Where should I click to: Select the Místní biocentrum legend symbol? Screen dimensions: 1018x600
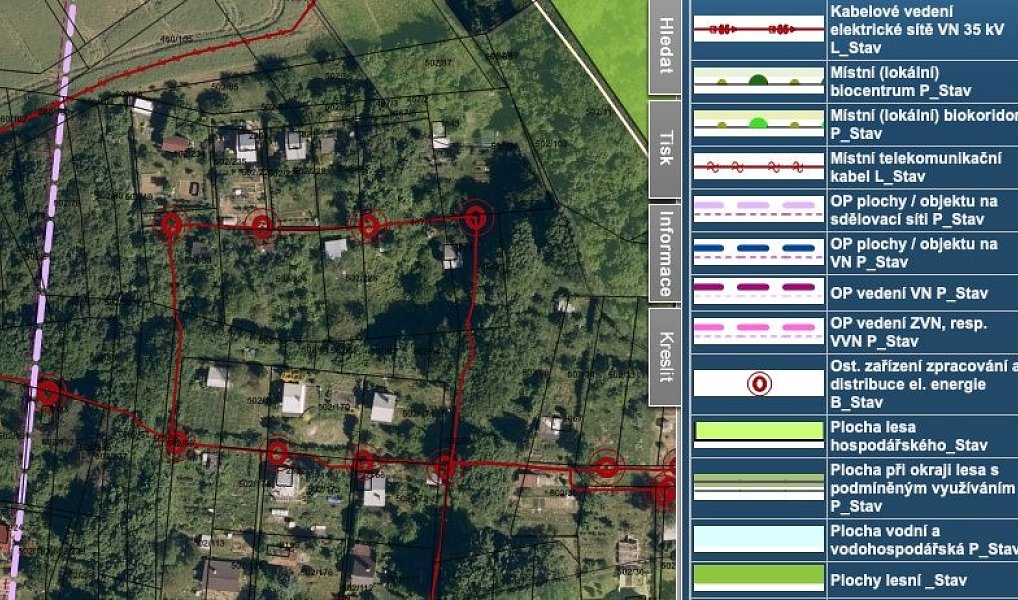tap(759, 81)
